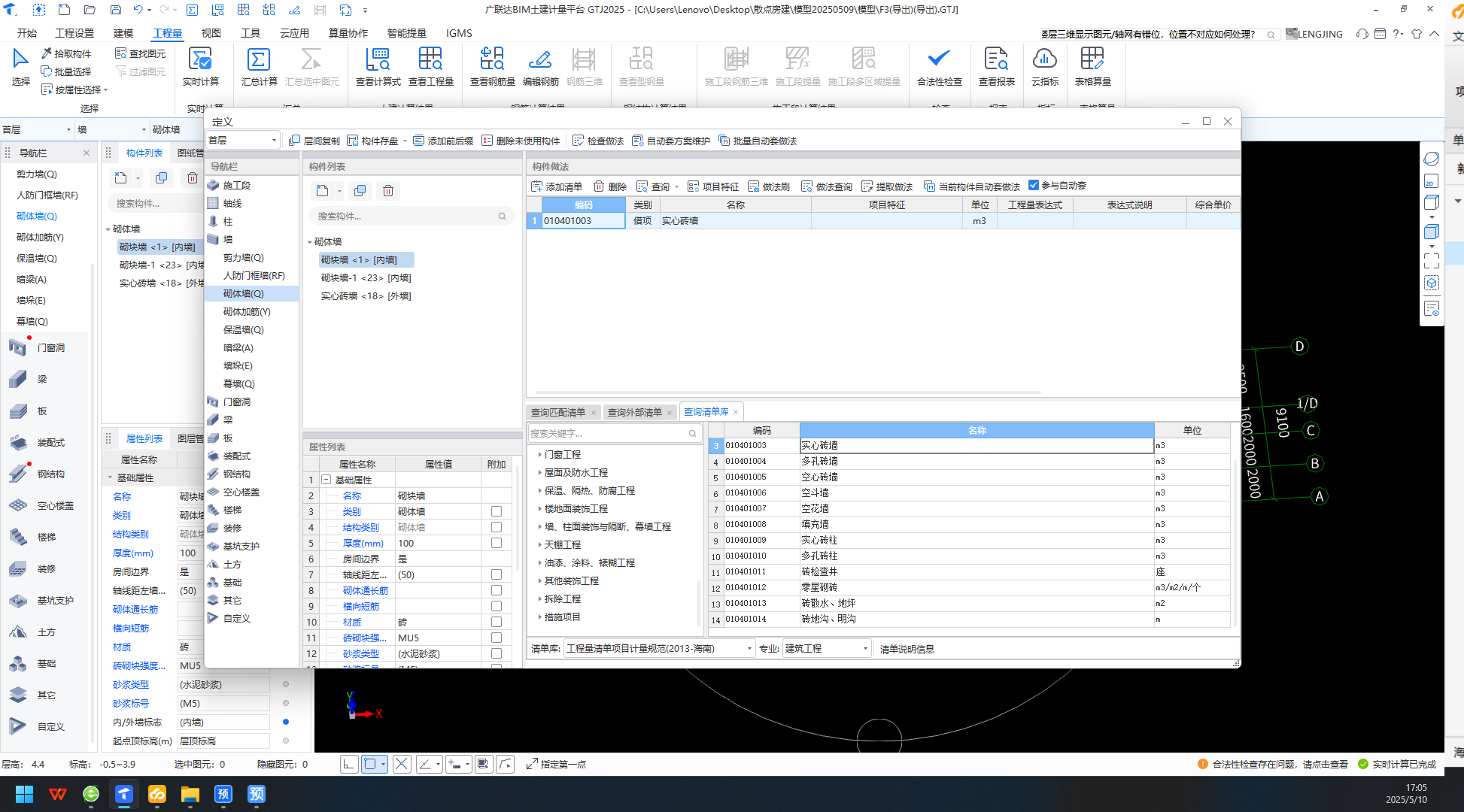Toggle 附加 checkbox for 厚度(mm) row
The height and width of the screenshot is (812, 1464).
(x=497, y=543)
